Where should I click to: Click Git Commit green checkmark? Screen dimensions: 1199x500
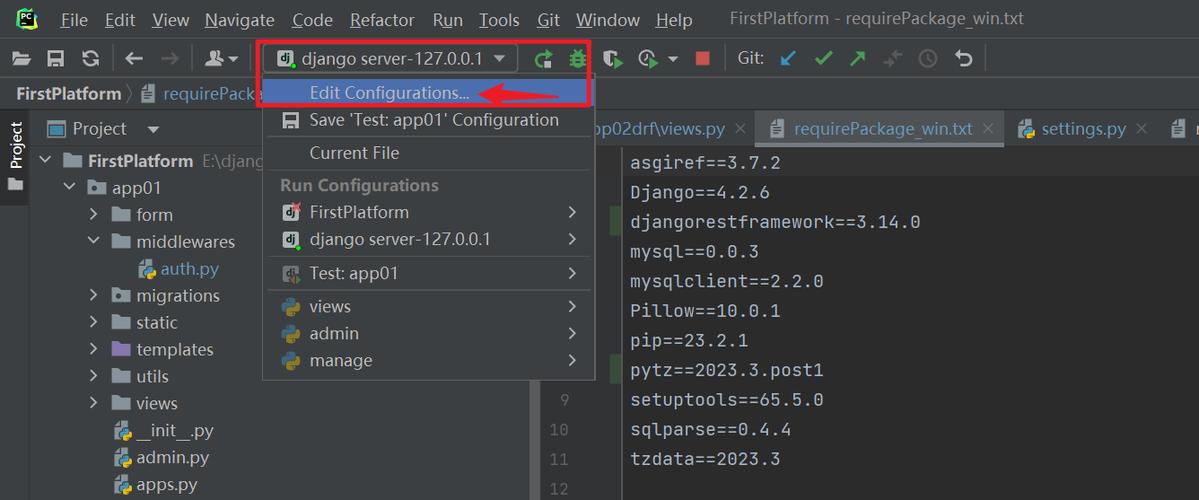(x=823, y=59)
